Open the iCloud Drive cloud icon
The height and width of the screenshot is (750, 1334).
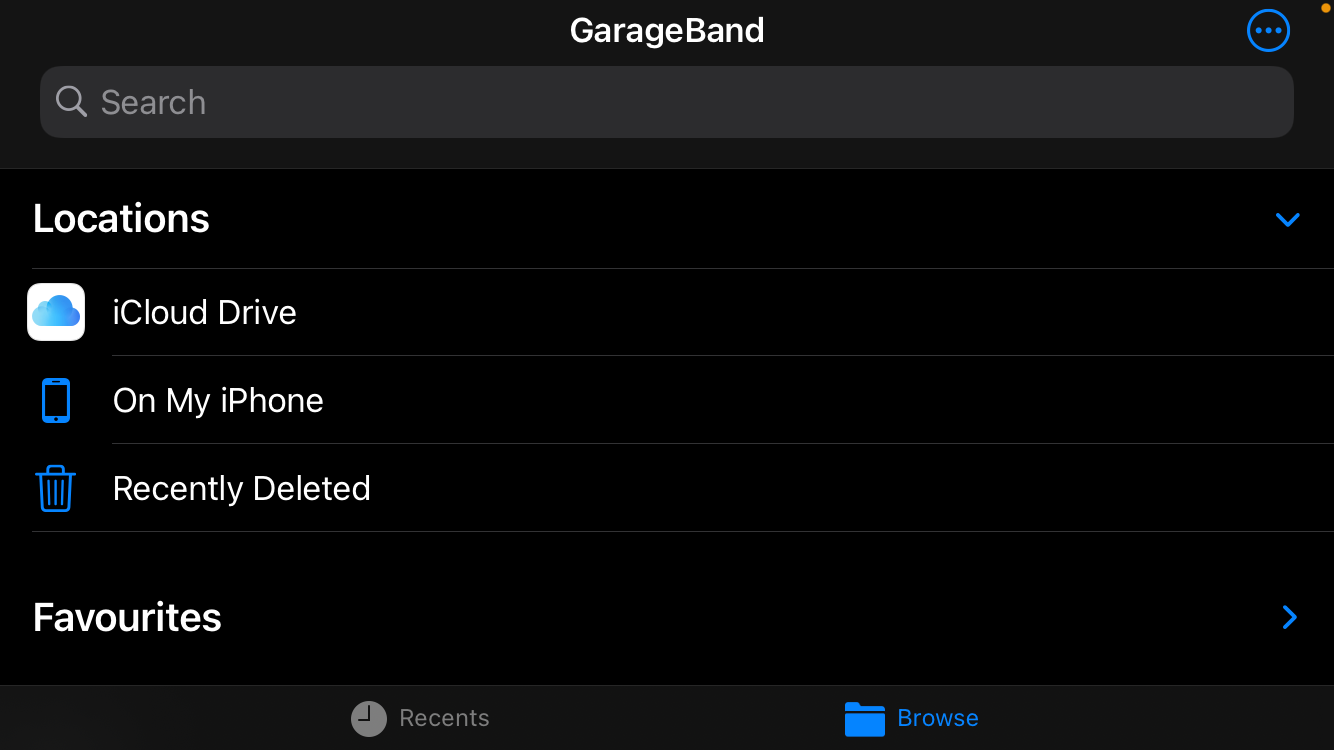(56, 311)
